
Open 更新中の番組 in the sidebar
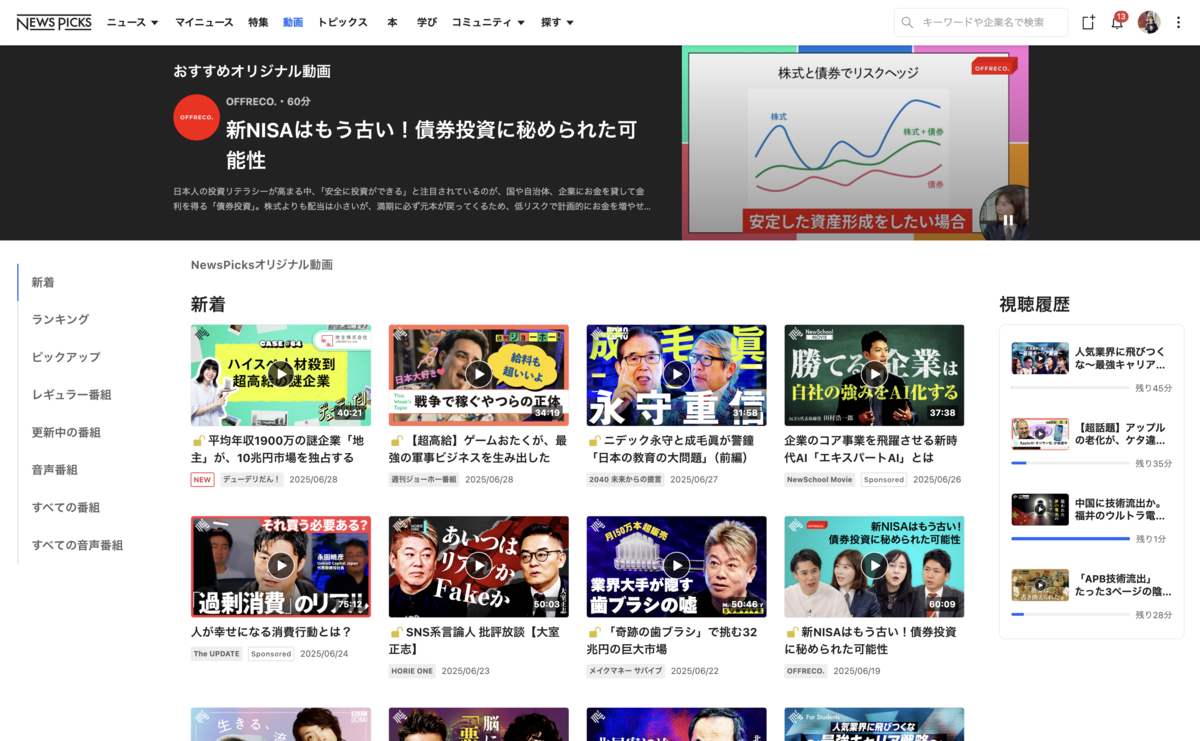66,432
